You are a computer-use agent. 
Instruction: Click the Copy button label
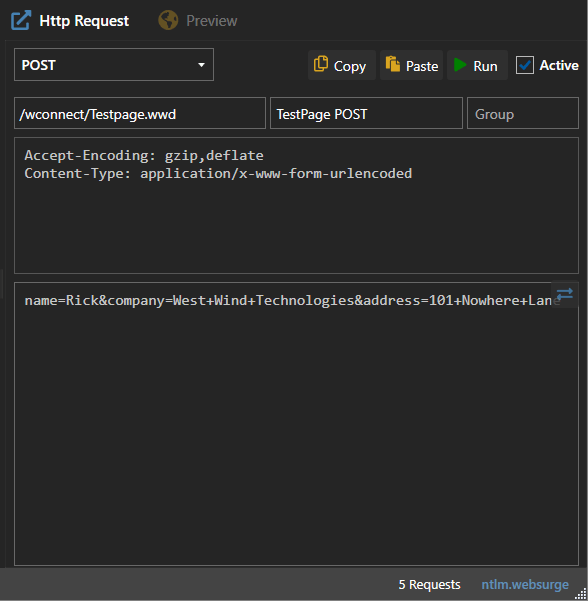tap(350, 66)
